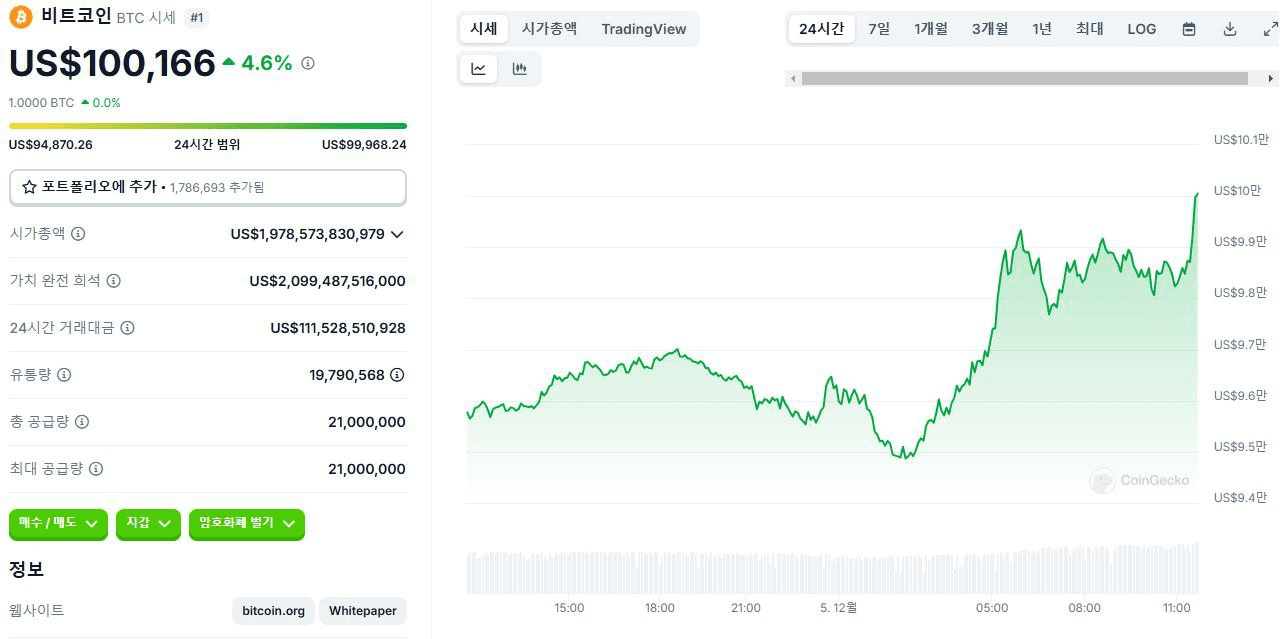Click the download chart data icon
This screenshot has height=639, width=1284.
tap(1230, 29)
